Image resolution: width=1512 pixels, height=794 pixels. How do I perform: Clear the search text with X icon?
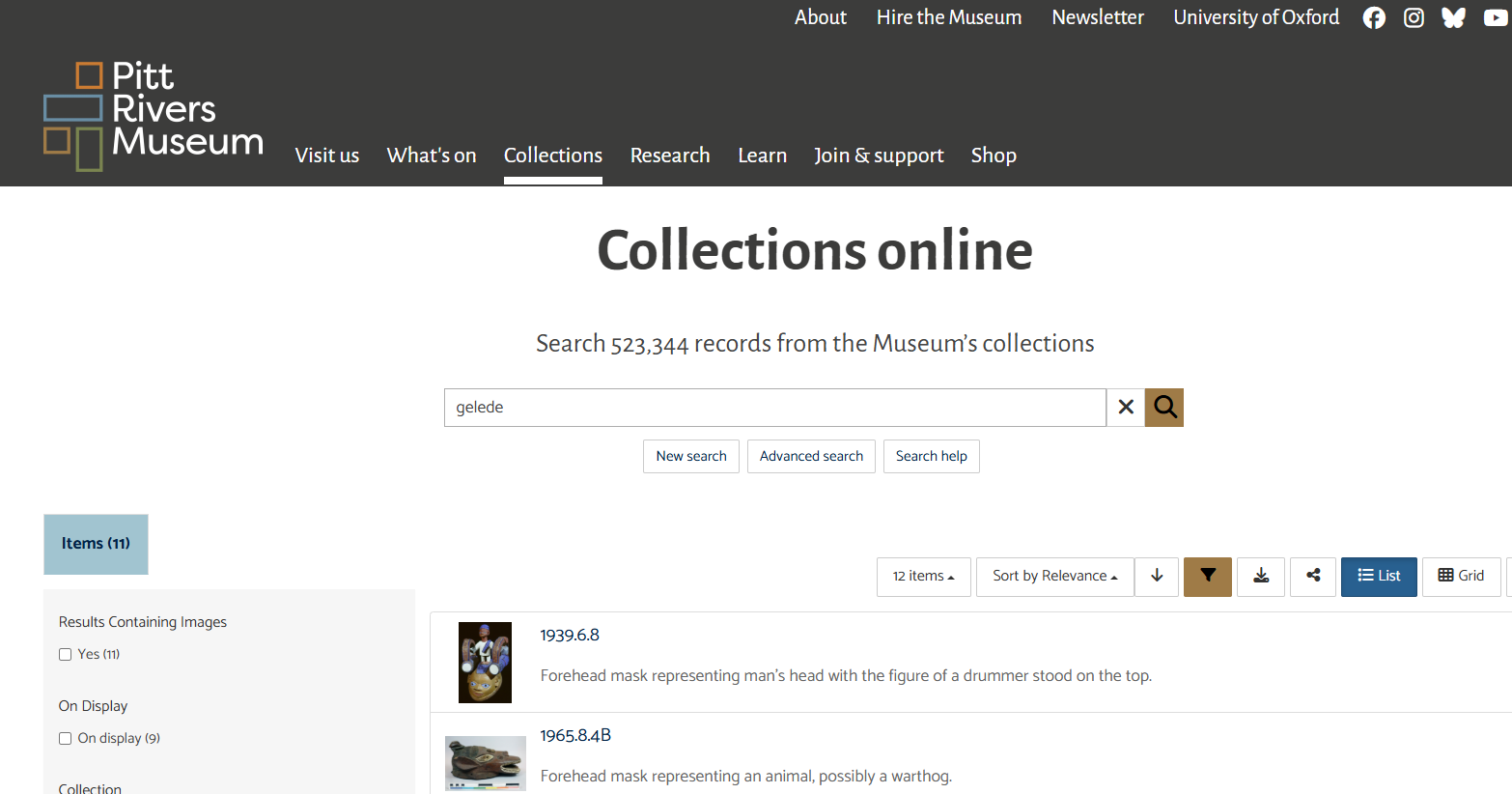(1126, 408)
